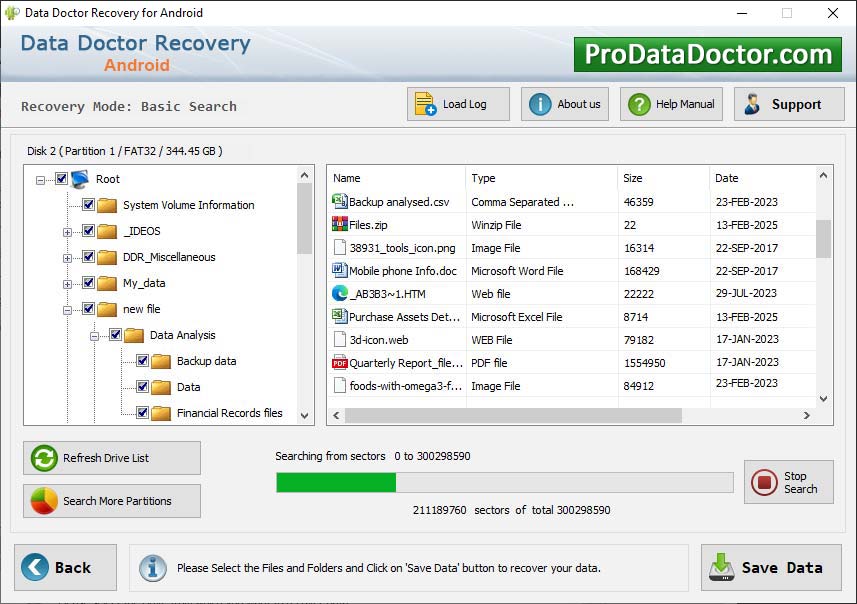This screenshot has width=857, height=604.
Task: Click the web file icon next to _AB3B3~1.HTM
Action: pyautogui.click(x=340, y=294)
